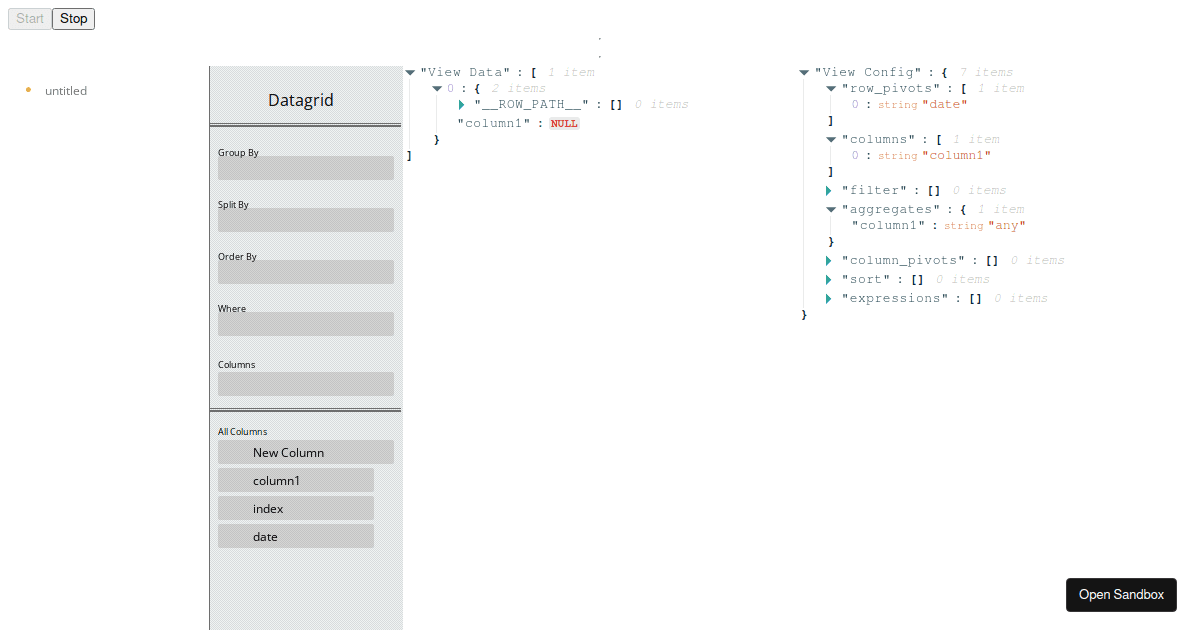Screen dimensions: 1200x630
Task: Click the Where filter field
Action: pyautogui.click(x=305, y=323)
